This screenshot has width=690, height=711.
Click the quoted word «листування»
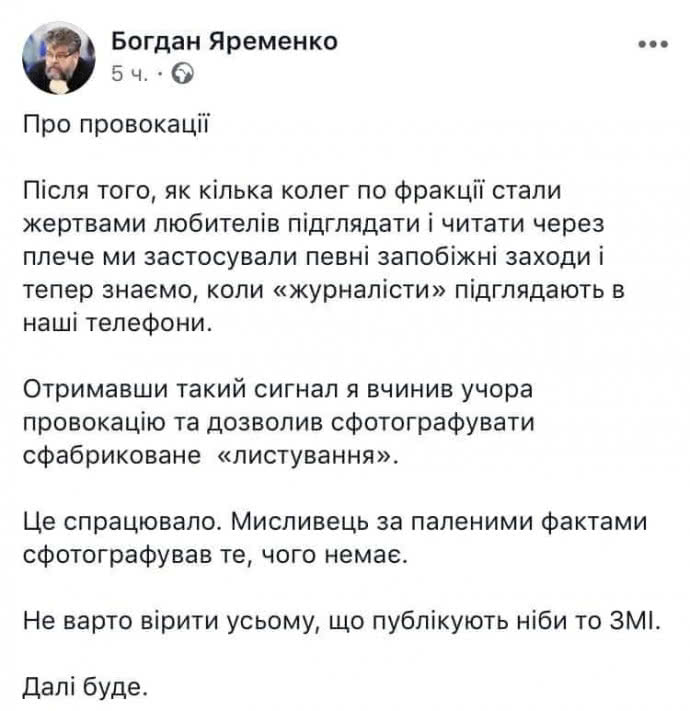coord(315,453)
